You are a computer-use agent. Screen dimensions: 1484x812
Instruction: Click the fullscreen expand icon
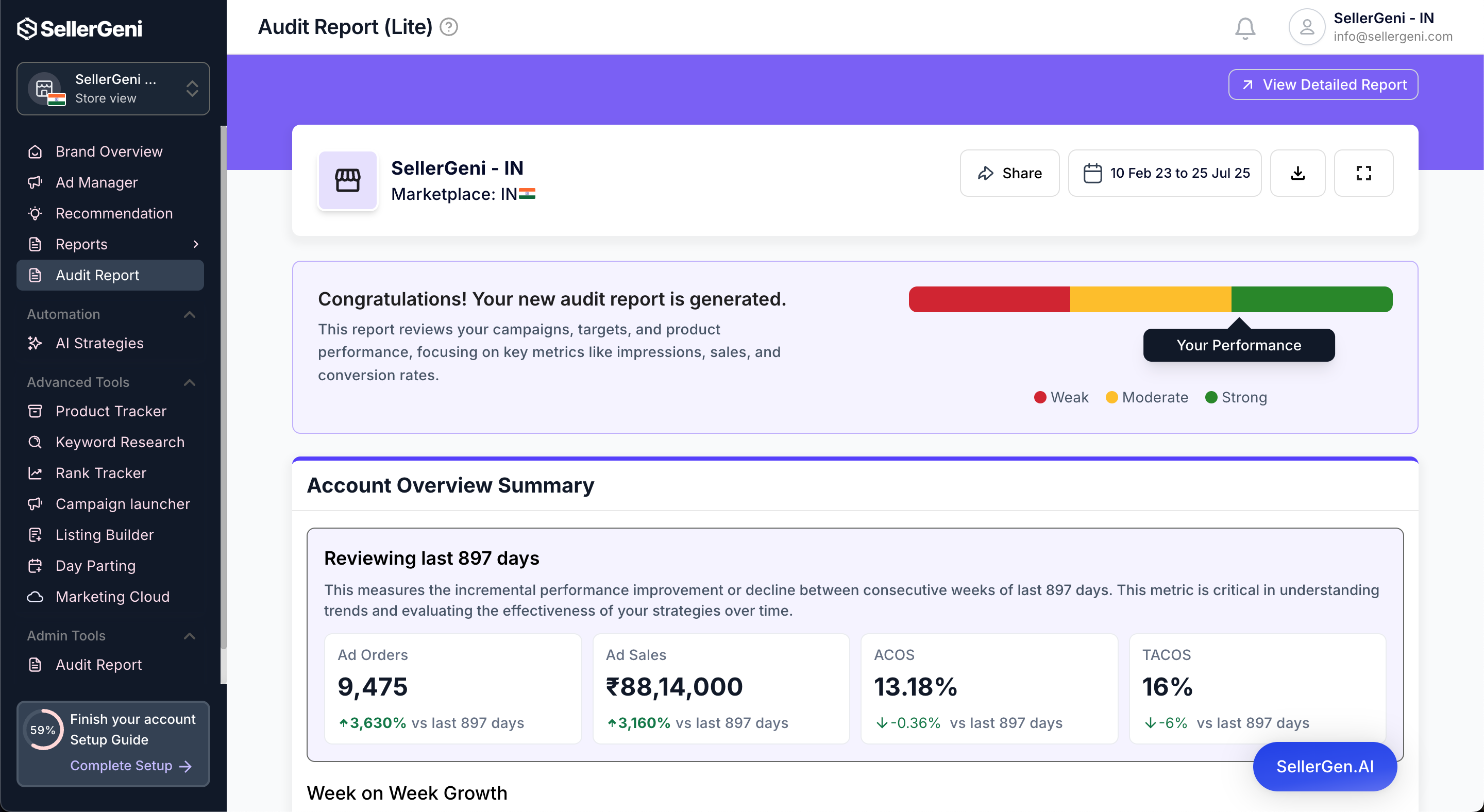[x=1363, y=173]
